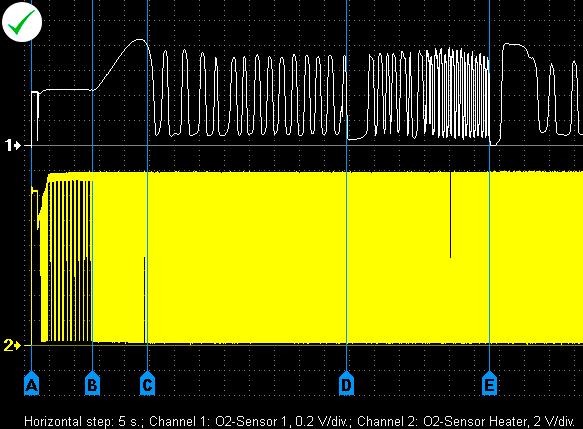Click the white plateau right of marker E

(x=514, y=45)
